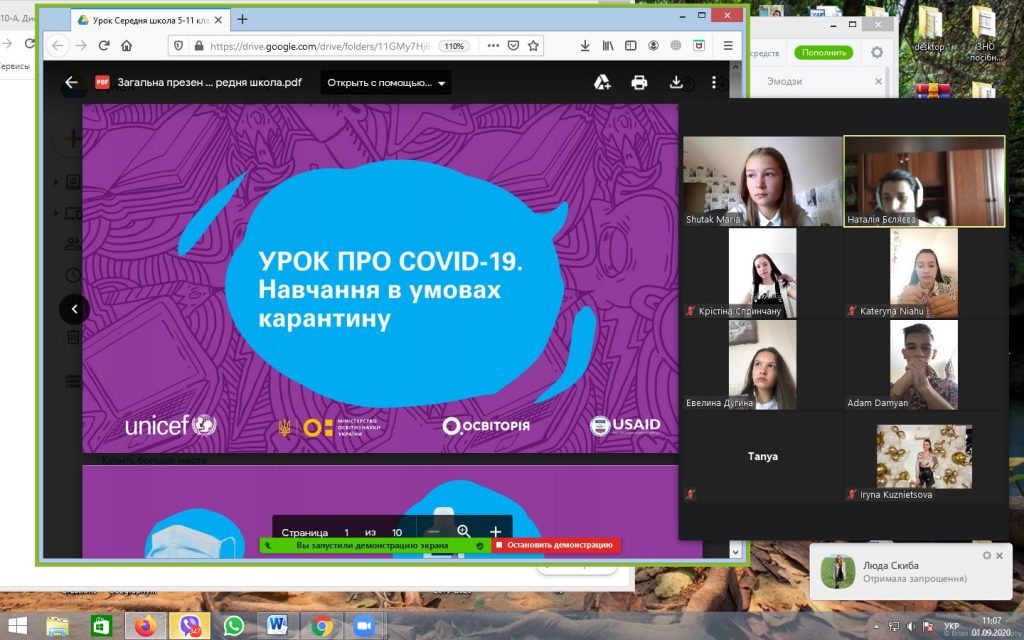Screen dimensions: 1024x640
Task: Zoom in the PDF page
Action: (495, 532)
